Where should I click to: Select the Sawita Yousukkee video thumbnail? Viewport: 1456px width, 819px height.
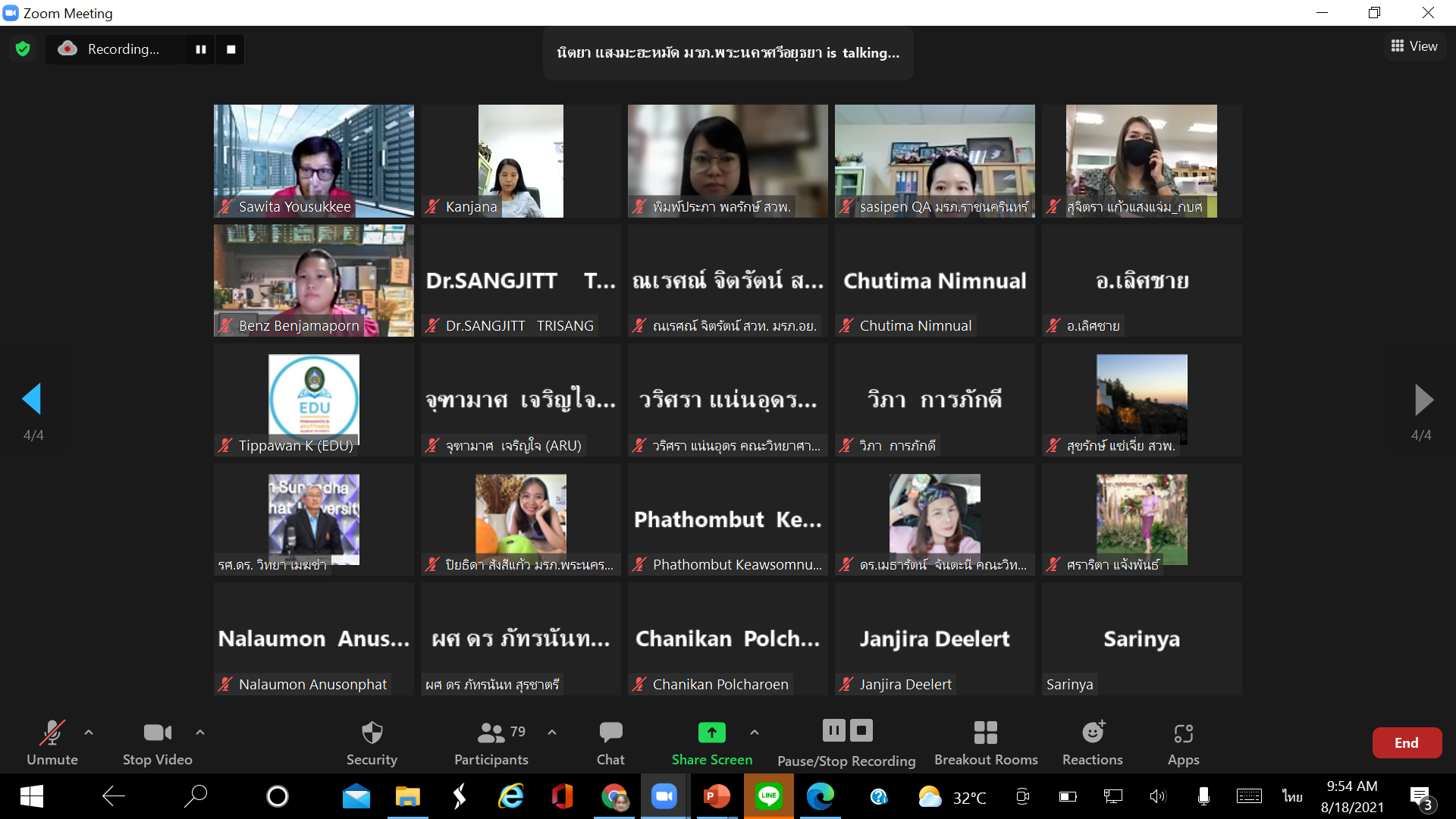[x=313, y=161]
